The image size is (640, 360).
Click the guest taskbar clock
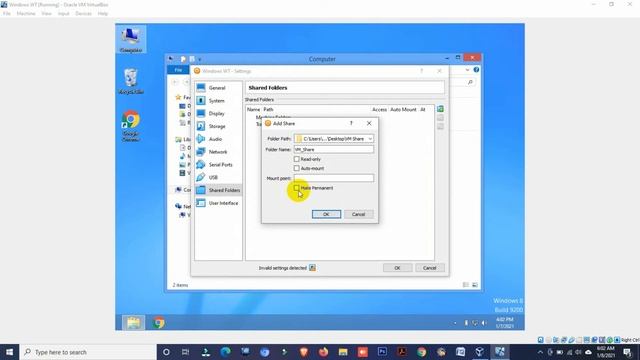pyautogui.click(x=505, y=323)
